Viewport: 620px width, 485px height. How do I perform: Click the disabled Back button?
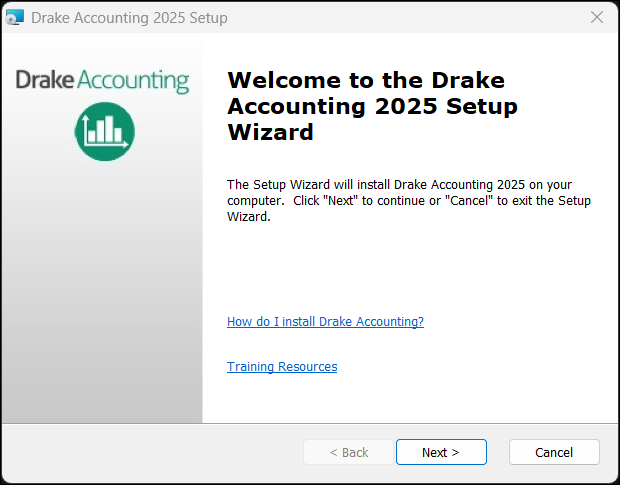(349, 452)
